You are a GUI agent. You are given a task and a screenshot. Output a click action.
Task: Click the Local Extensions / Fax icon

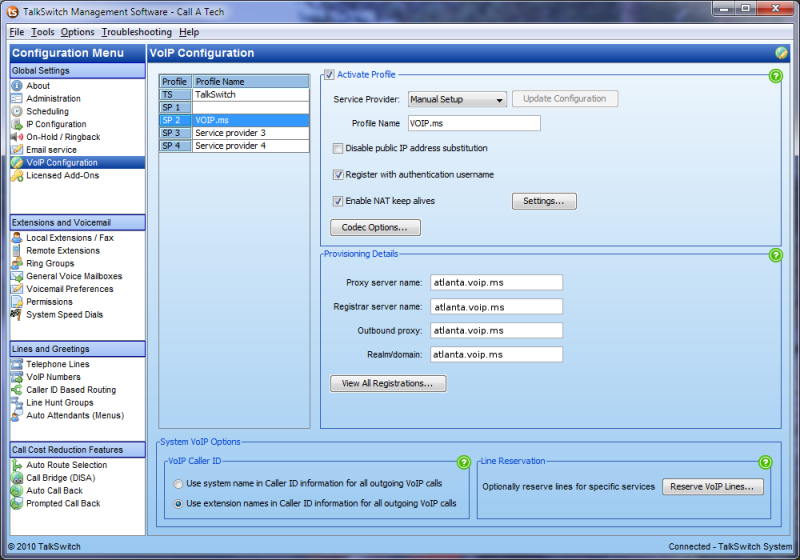17,238
